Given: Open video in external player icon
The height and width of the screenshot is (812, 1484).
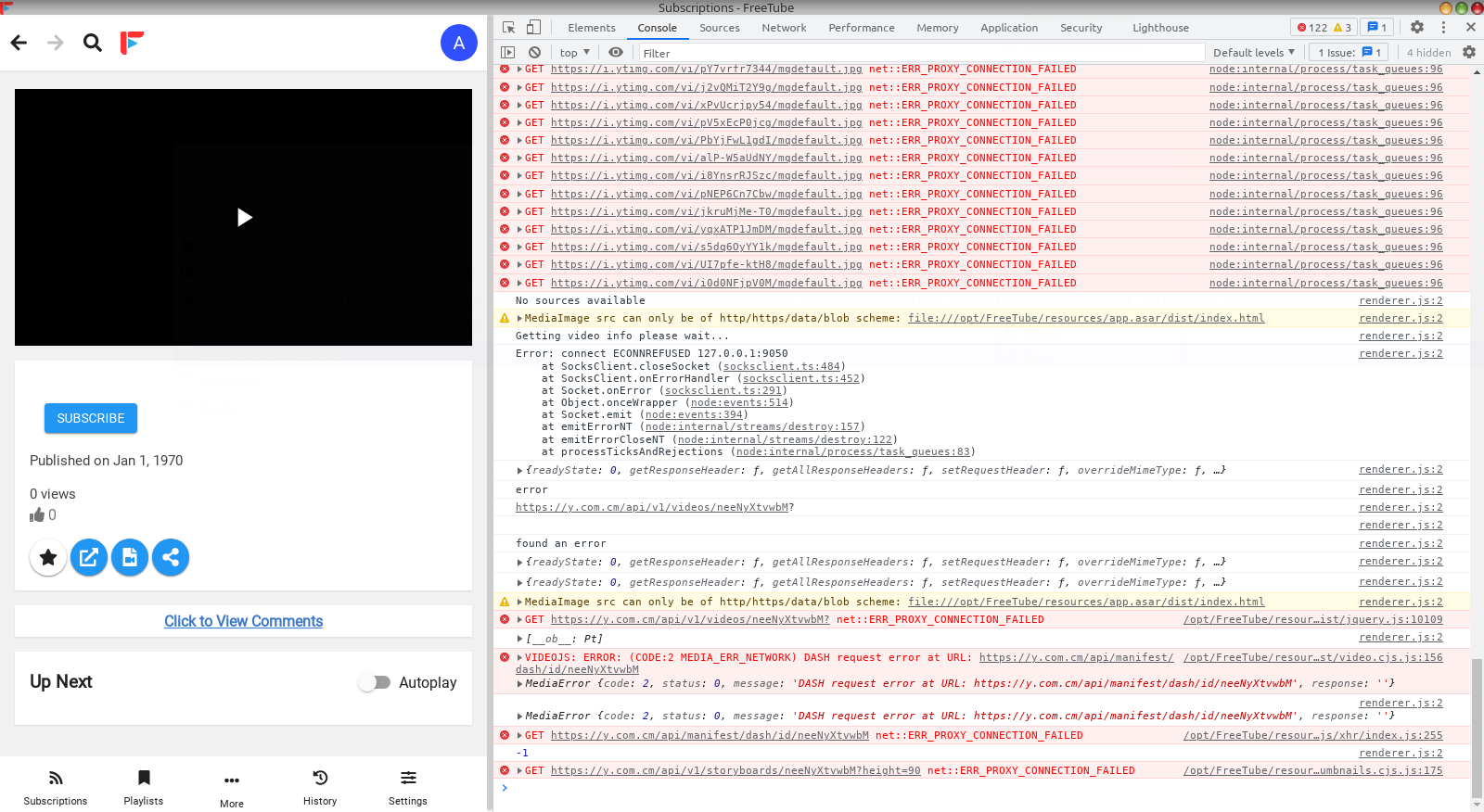Looking at the screenshot, I should click(89, 557).
